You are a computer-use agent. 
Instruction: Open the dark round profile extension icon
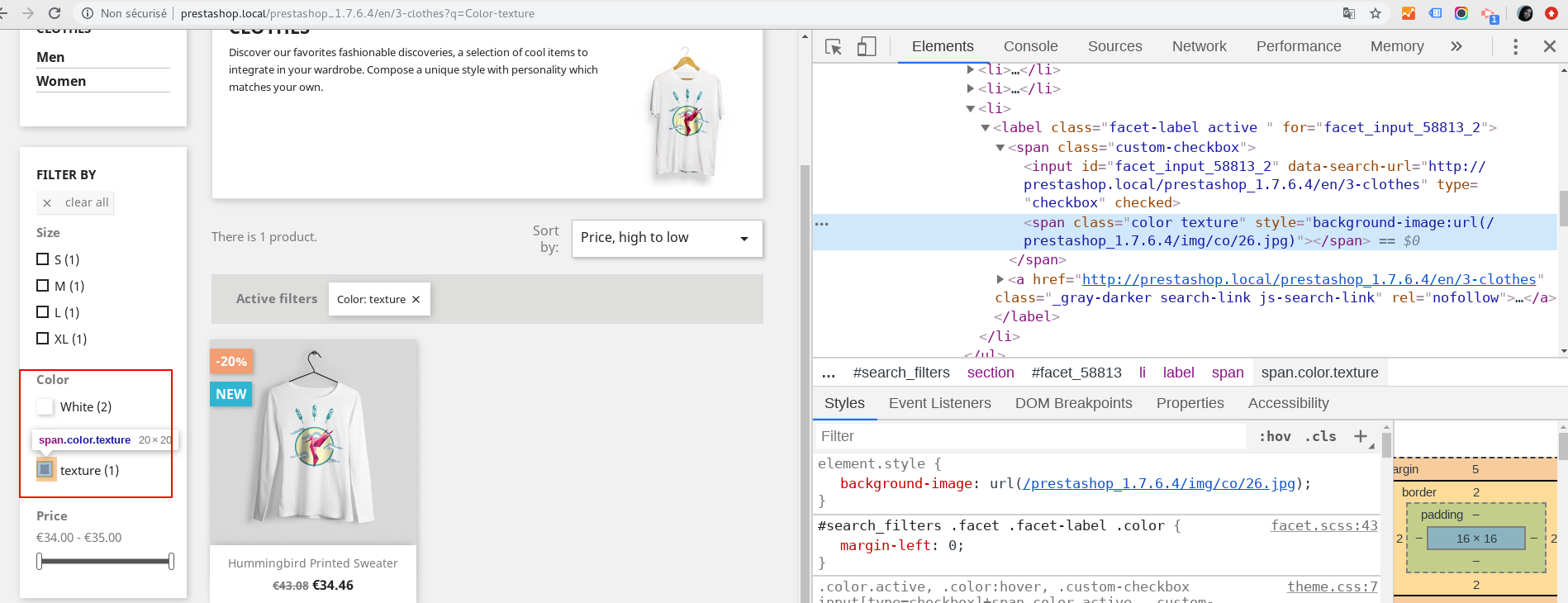[1525, 13]
